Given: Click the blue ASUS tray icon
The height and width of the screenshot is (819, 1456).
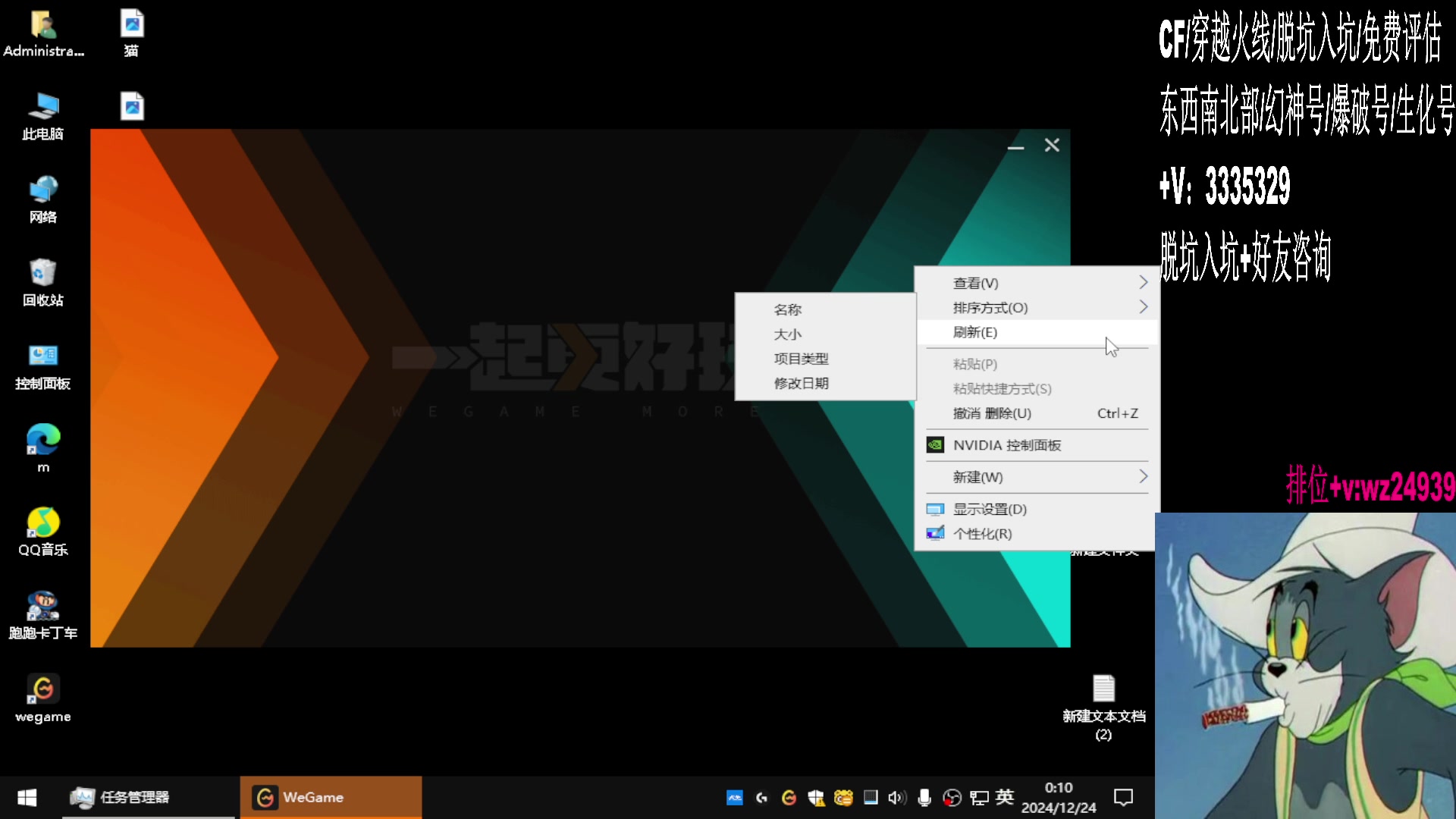Looking at the screenshot, I should pos(735,798).
